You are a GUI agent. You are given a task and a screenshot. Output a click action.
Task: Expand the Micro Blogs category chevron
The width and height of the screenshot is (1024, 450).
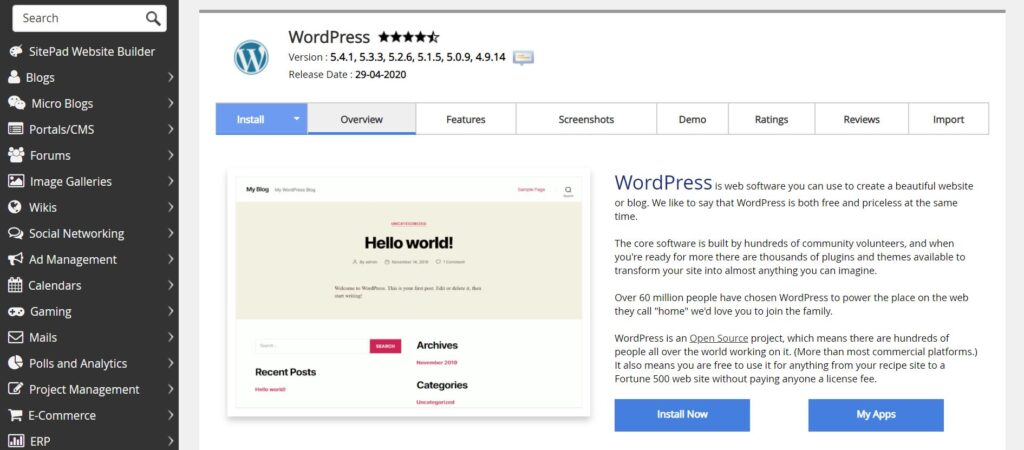pyautogui.click(x=170, y=103)
